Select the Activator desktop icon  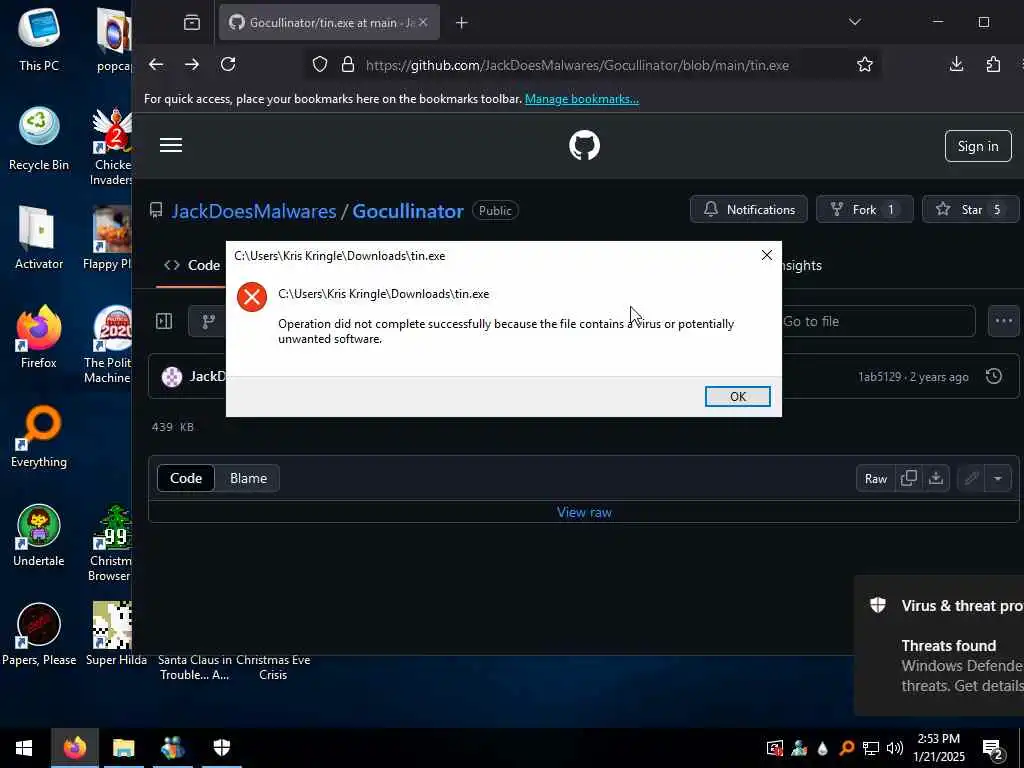[x=39, y=238]
